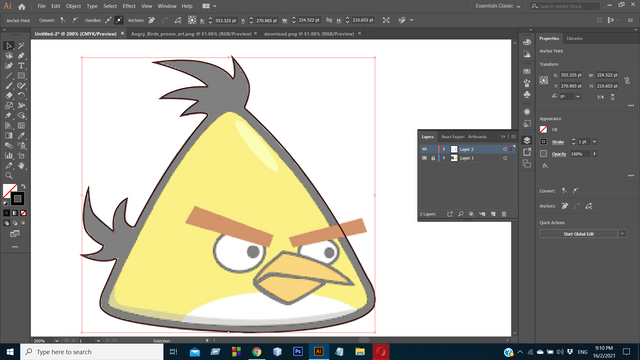Screen dimensions: 640x360
Task: Click Asset Export dock icon
Action: click(x=527, y=152)
